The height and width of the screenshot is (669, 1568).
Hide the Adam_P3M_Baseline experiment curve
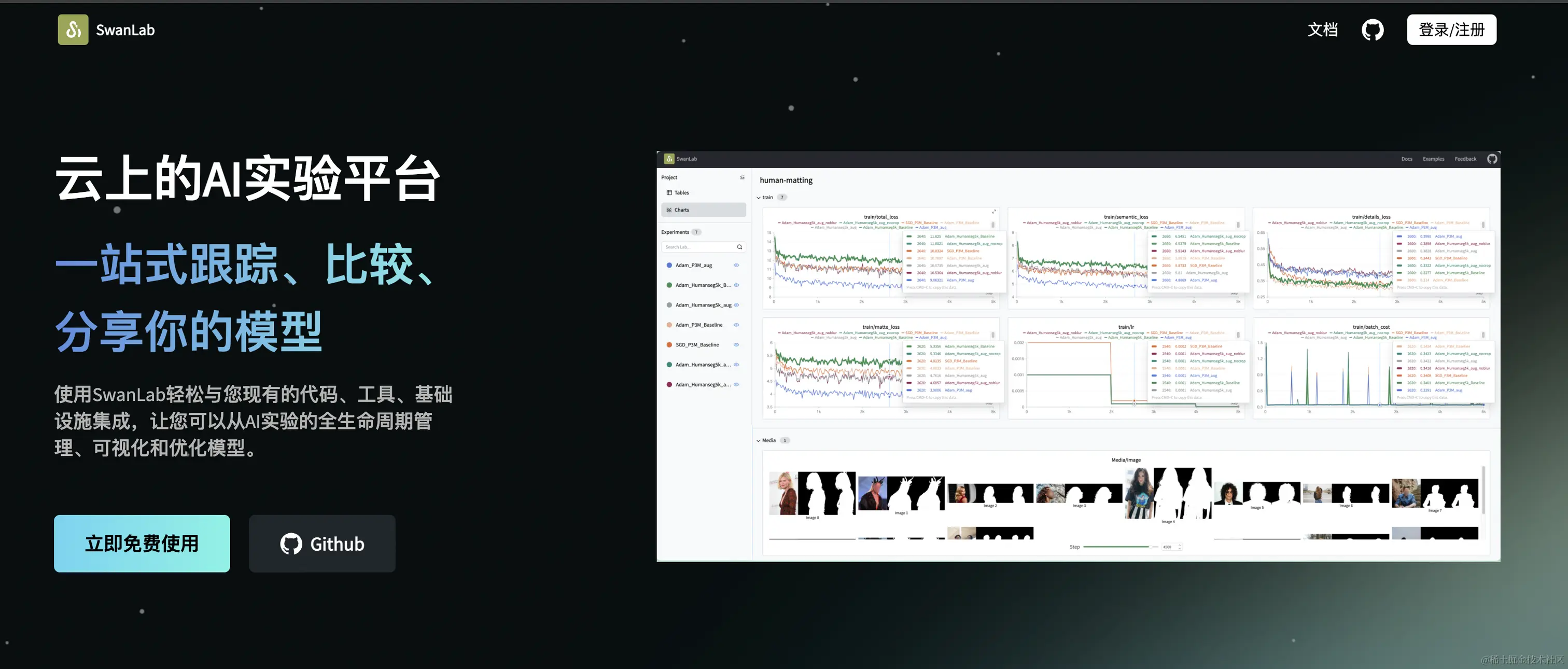click(736, 325)
